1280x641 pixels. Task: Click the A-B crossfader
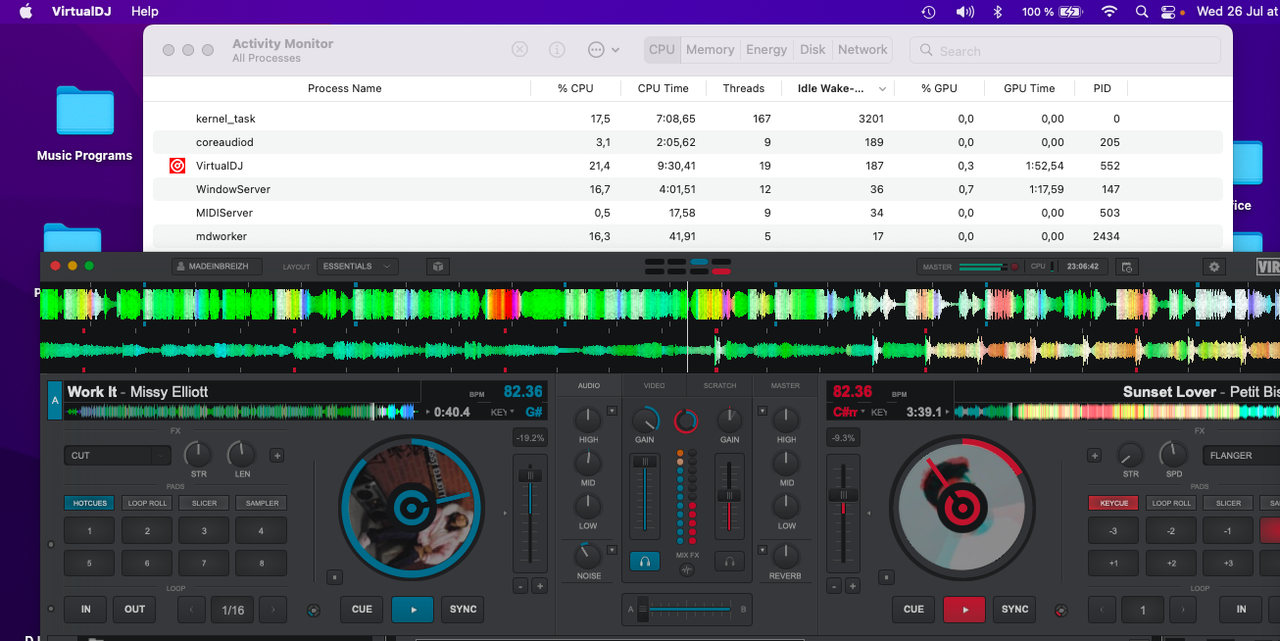click(x=687, y=609)
